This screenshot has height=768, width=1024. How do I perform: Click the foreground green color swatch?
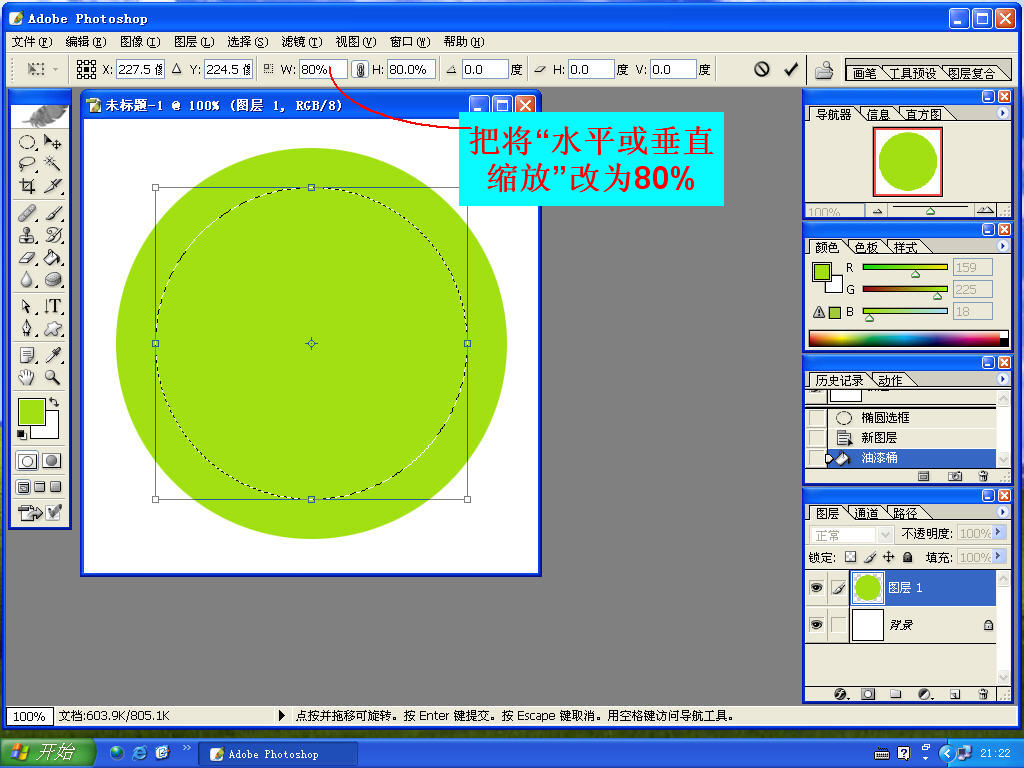click(x=31, y=411)
